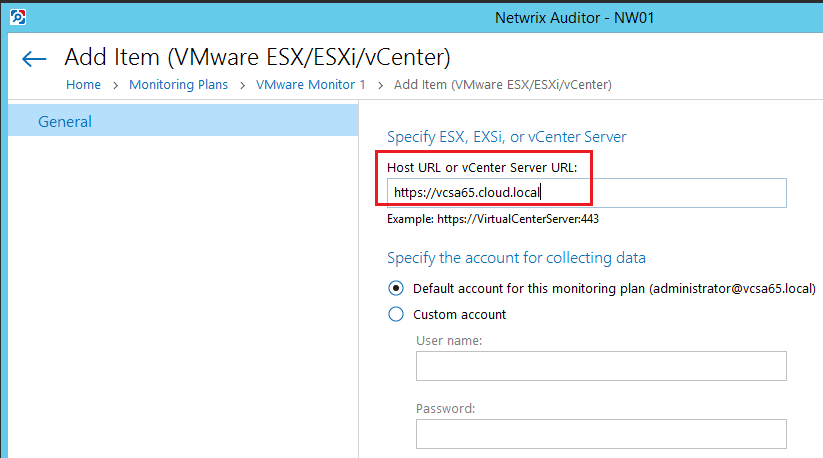Return to VMware Monitor 1 breadcrumb
The image size is (823, 458).
(x=311, y=85)
